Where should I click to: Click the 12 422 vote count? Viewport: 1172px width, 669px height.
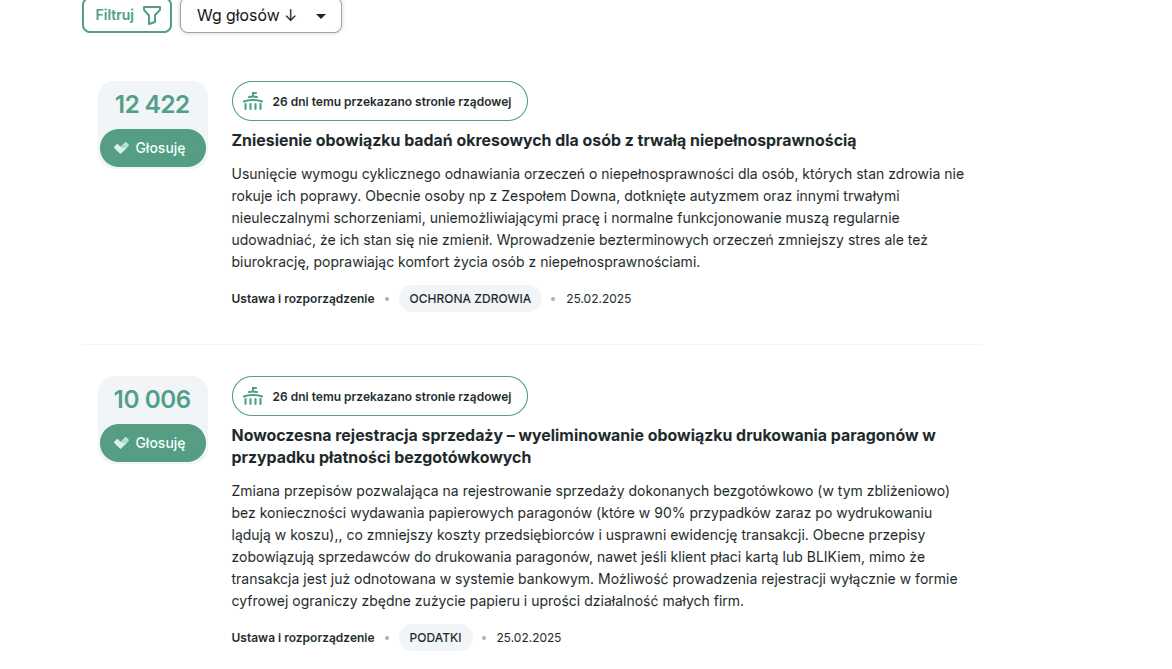click(x=152, y=105)
